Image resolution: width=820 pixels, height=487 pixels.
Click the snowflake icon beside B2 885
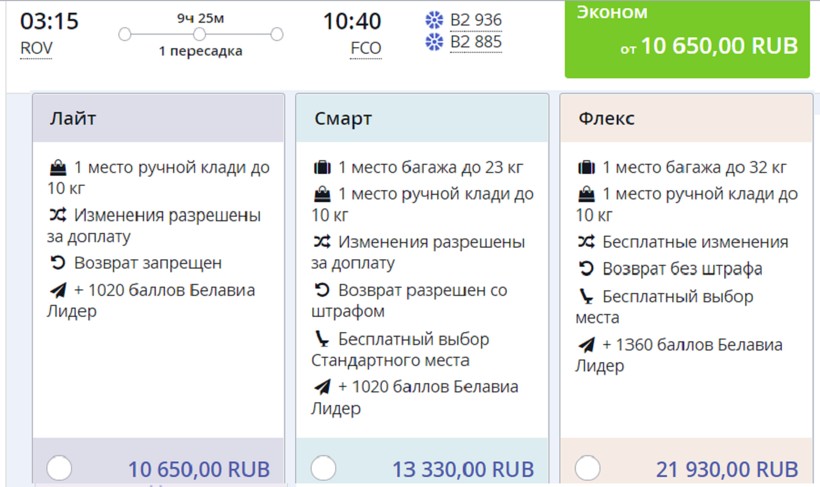click(435, 42)
